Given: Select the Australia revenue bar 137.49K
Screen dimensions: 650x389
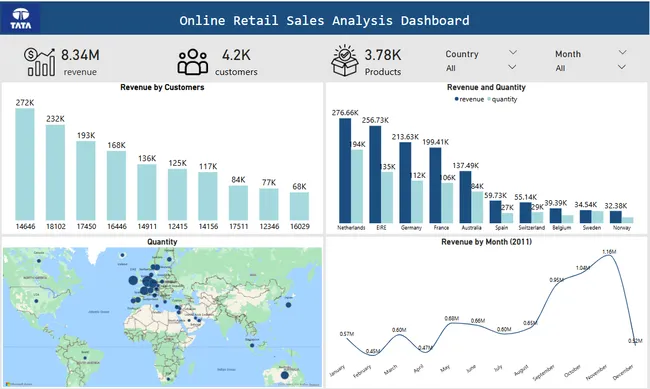Looking at the screenshot, I should click(466, 197).
